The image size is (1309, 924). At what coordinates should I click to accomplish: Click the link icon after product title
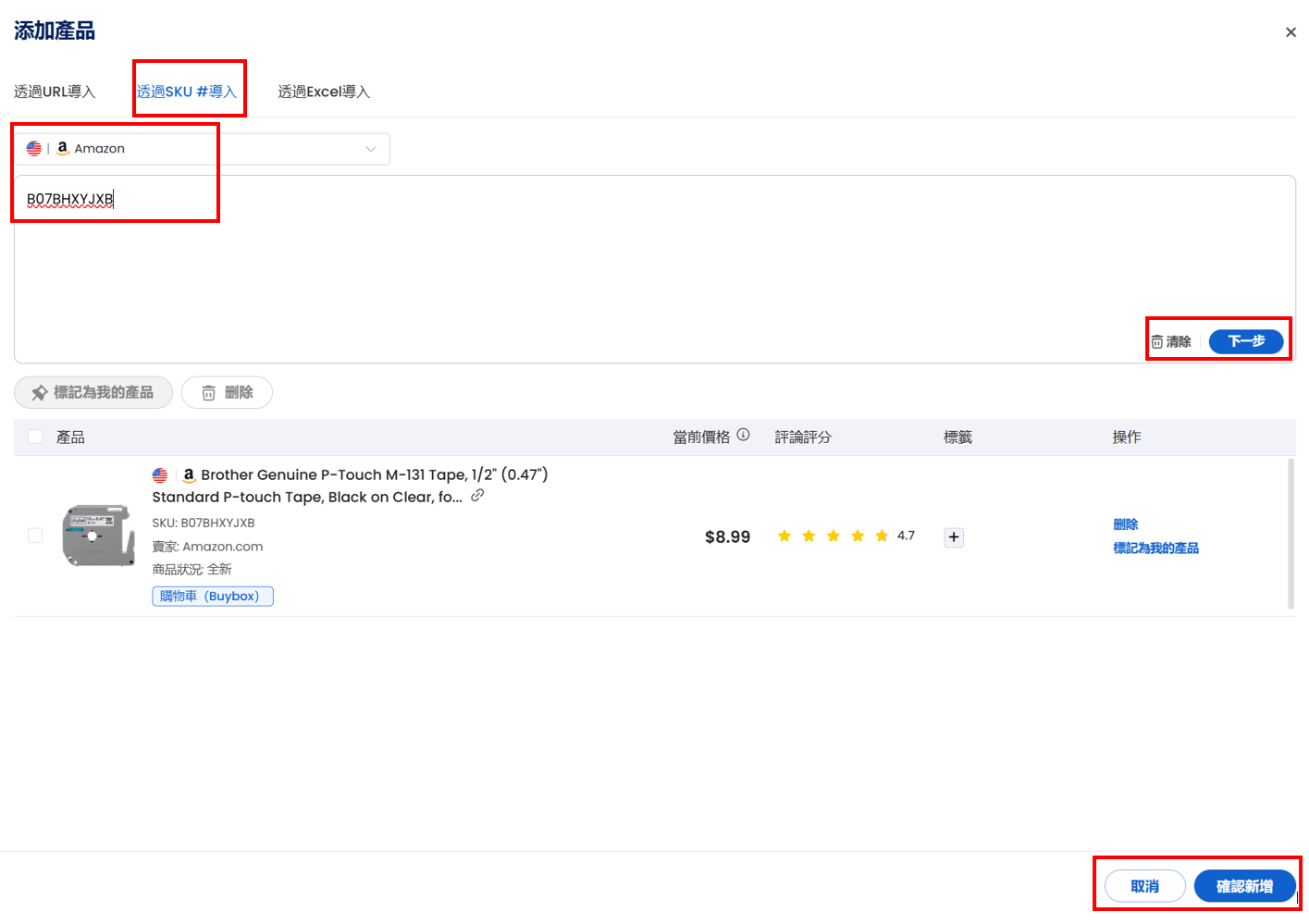tap(477, 496)
